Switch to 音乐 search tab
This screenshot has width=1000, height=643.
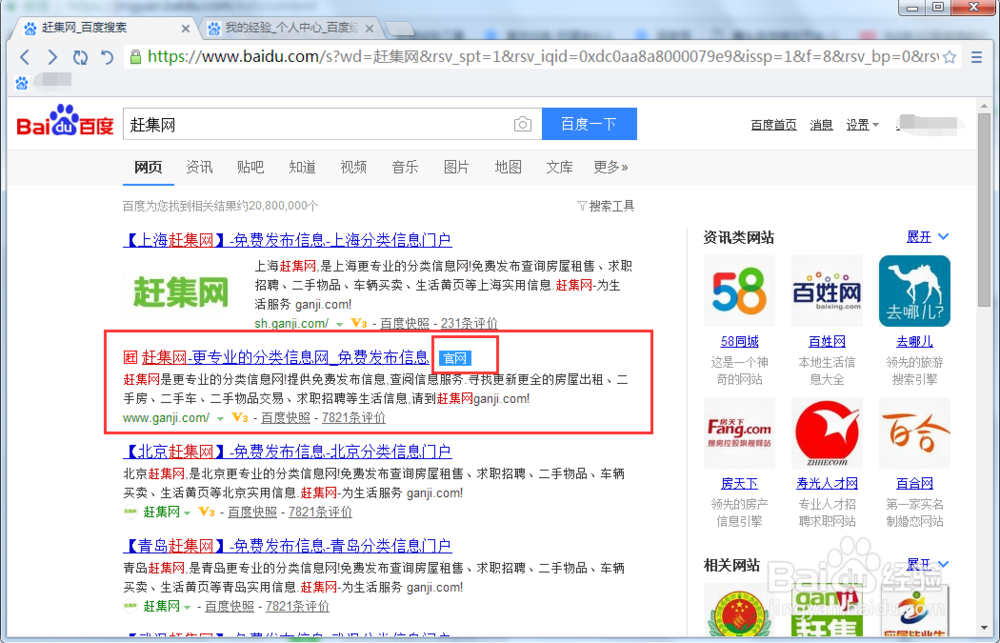point(404,167)
